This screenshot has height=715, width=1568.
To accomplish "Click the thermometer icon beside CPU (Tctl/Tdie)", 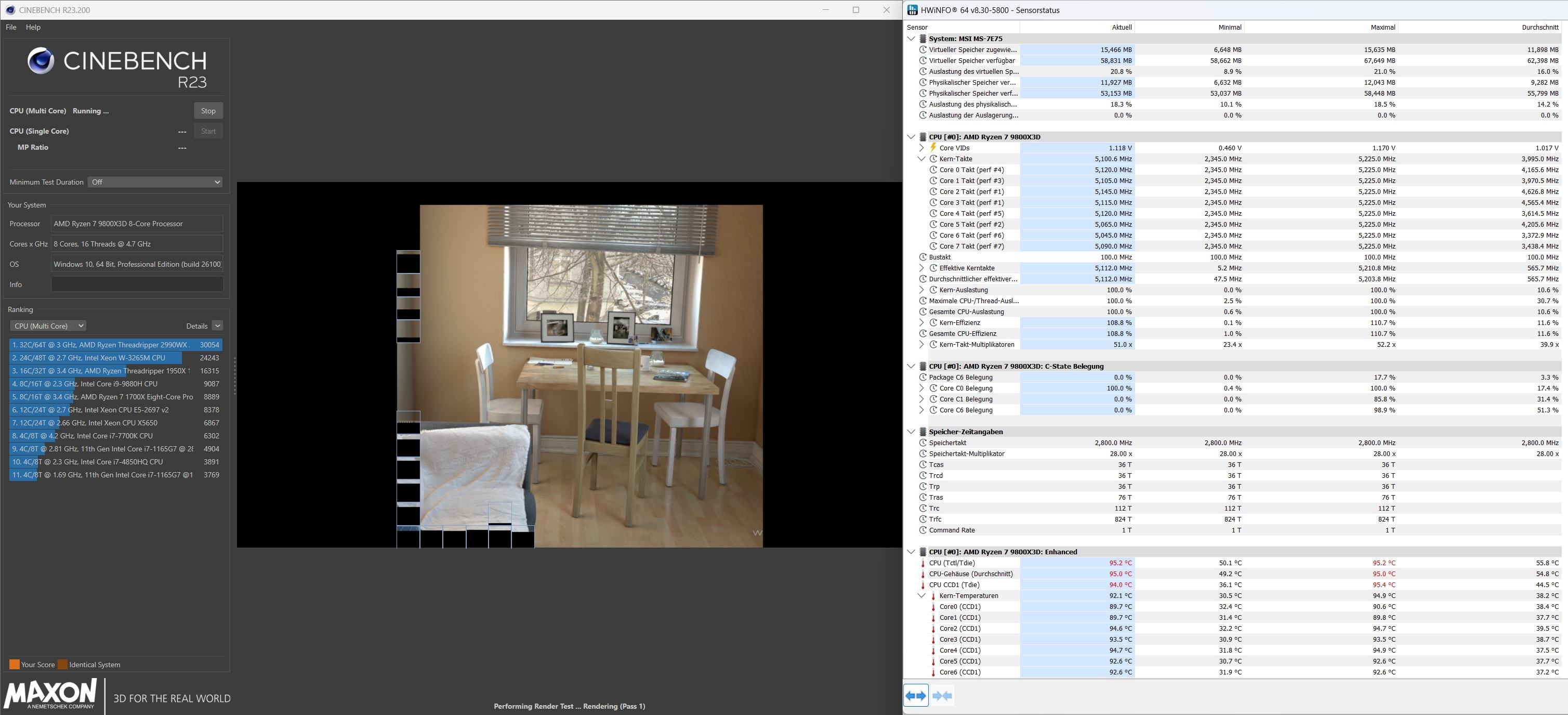I will 923,563.
